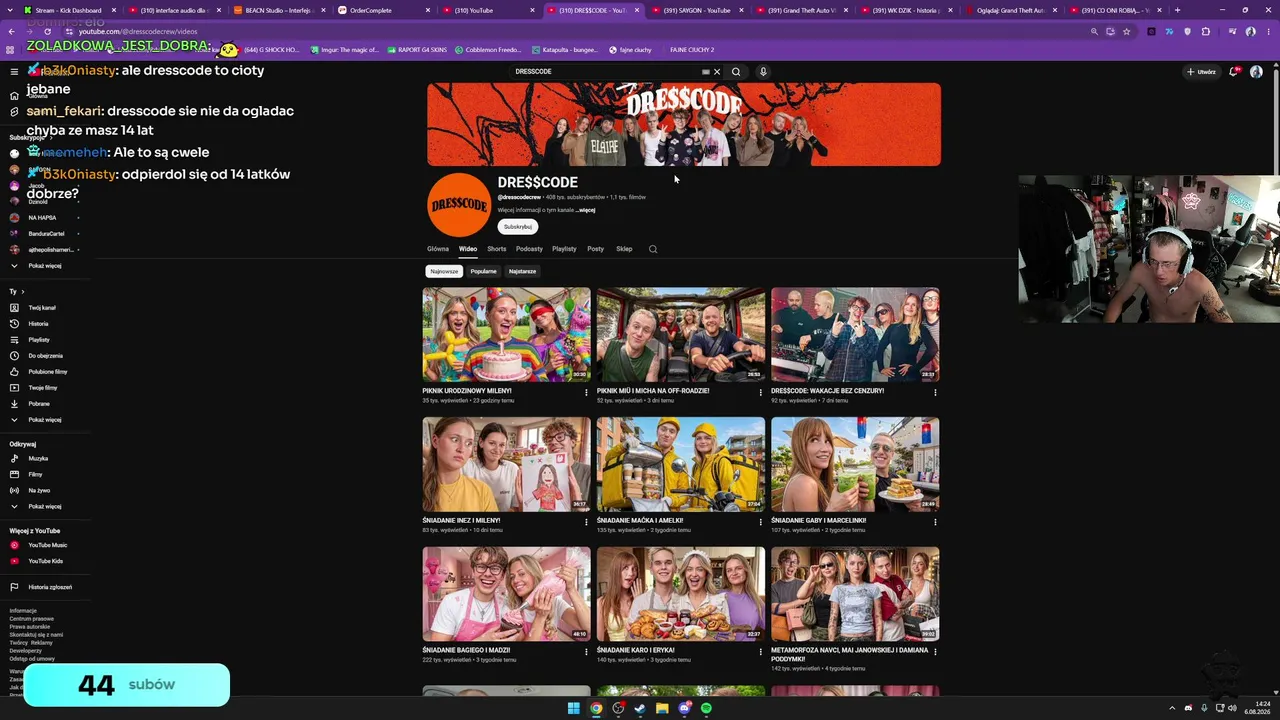
Task: Open YouTube Music from sidebar
Action: click(x=45, y=545)
